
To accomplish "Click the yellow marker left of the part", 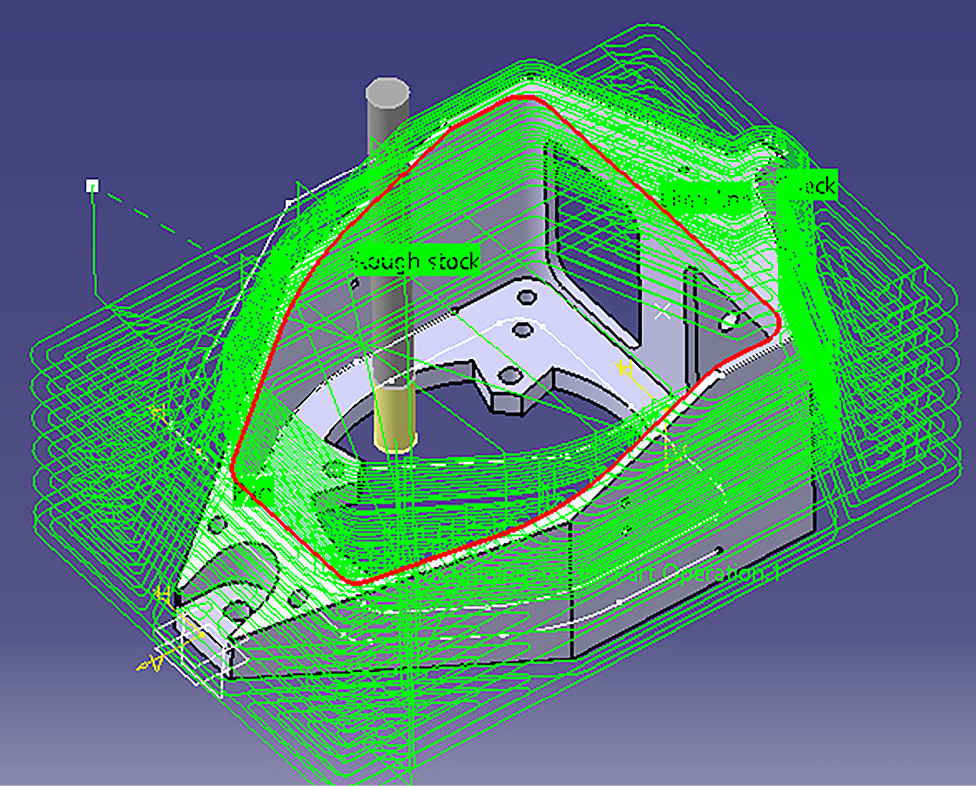I will pos(157,411).
